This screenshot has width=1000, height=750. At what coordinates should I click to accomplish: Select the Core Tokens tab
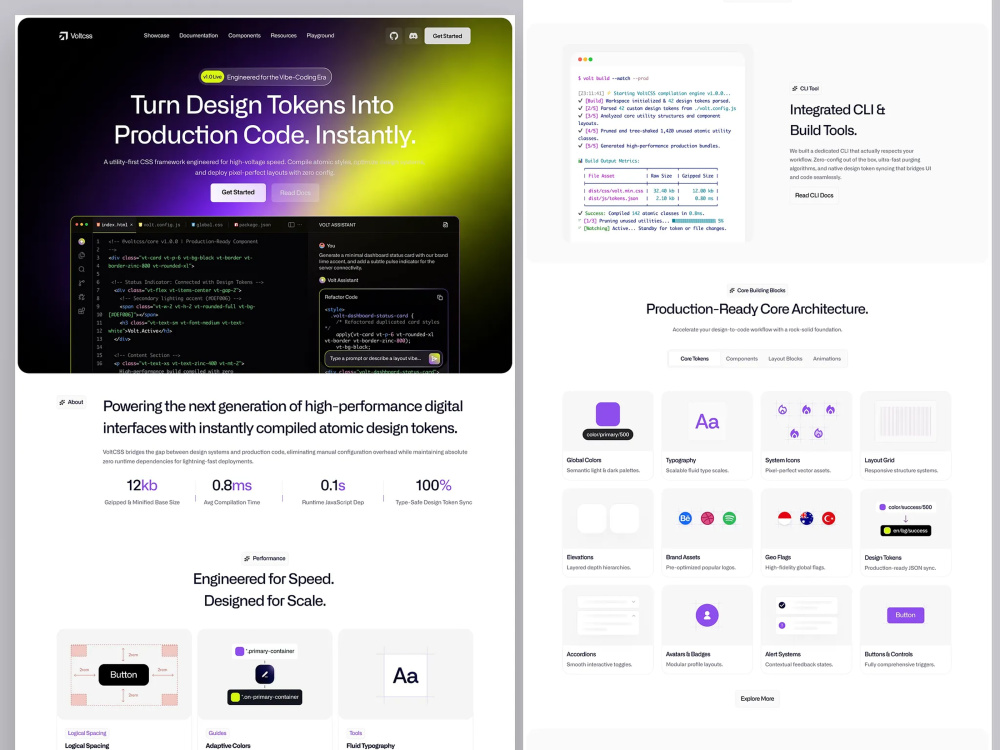(695, 358)
